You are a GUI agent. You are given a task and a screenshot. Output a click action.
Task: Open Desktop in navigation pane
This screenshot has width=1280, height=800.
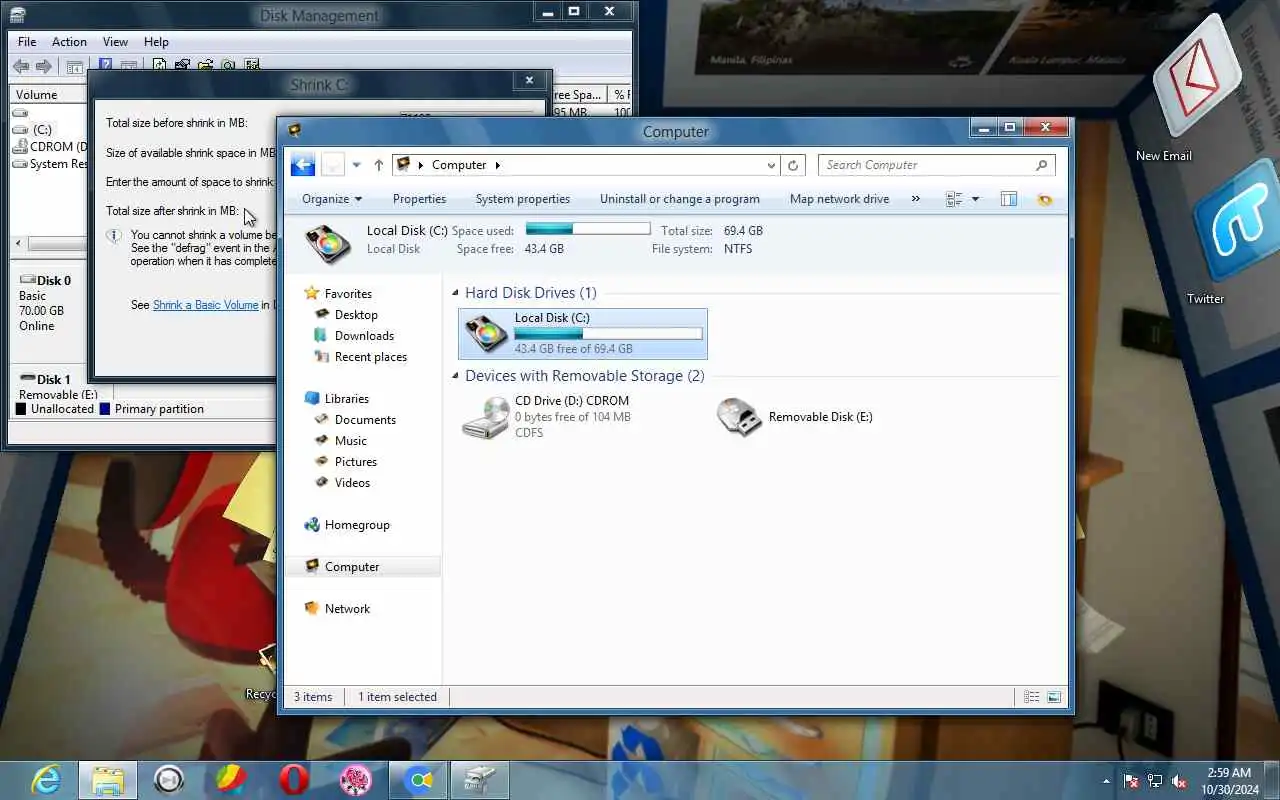click(x=356, y=314)
